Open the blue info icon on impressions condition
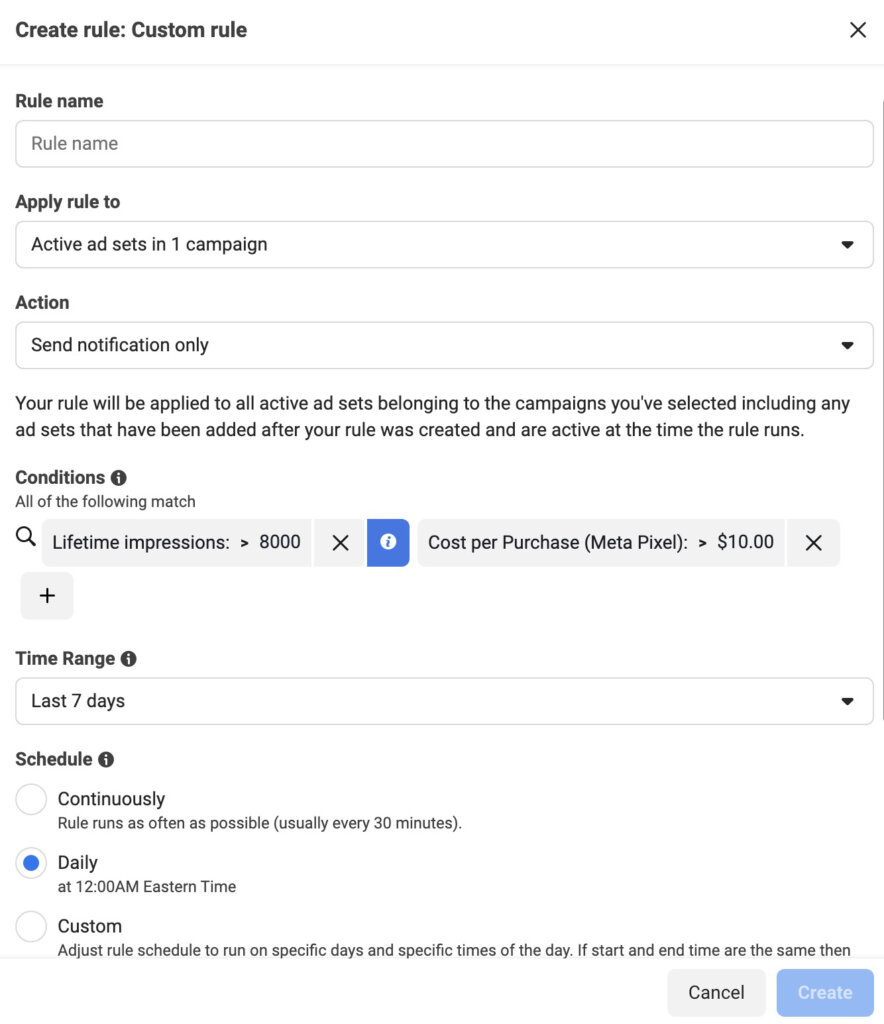The height and width of the screenshot is (1024, 884). pyautogui.click(x=389, y=542)
